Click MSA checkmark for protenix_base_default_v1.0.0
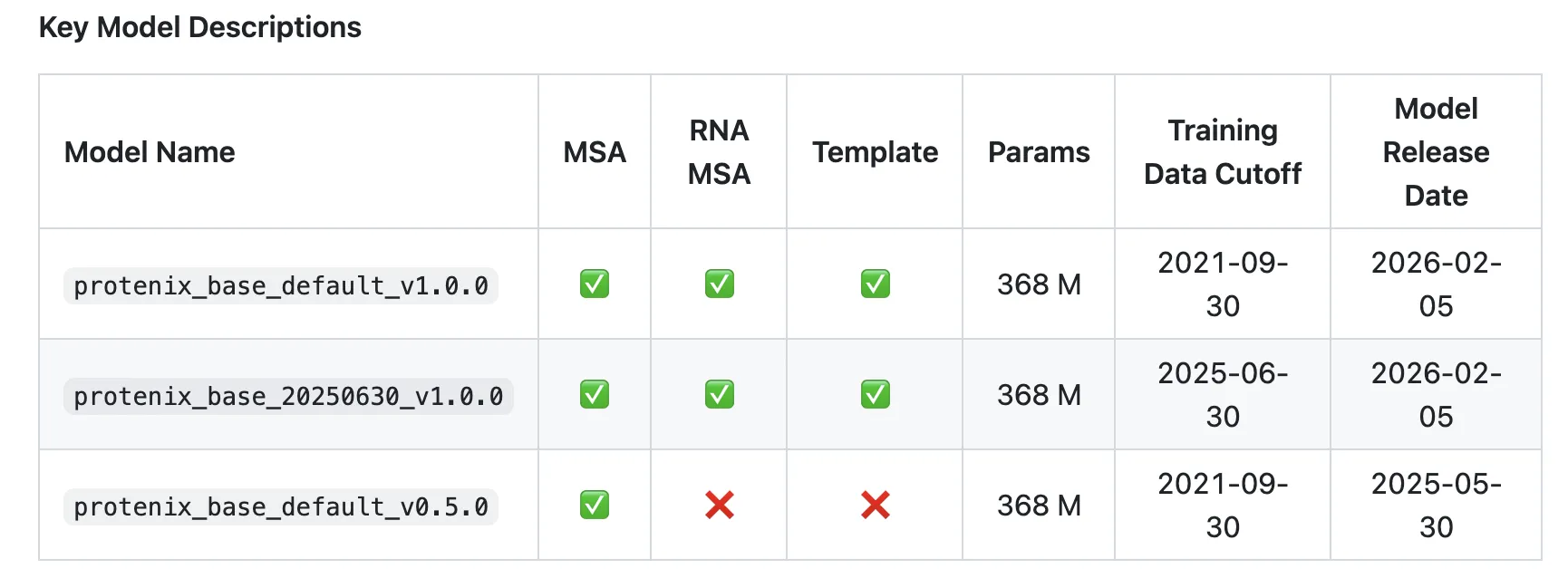Screen dimensions: 1568x578 [x=595, y=284]
